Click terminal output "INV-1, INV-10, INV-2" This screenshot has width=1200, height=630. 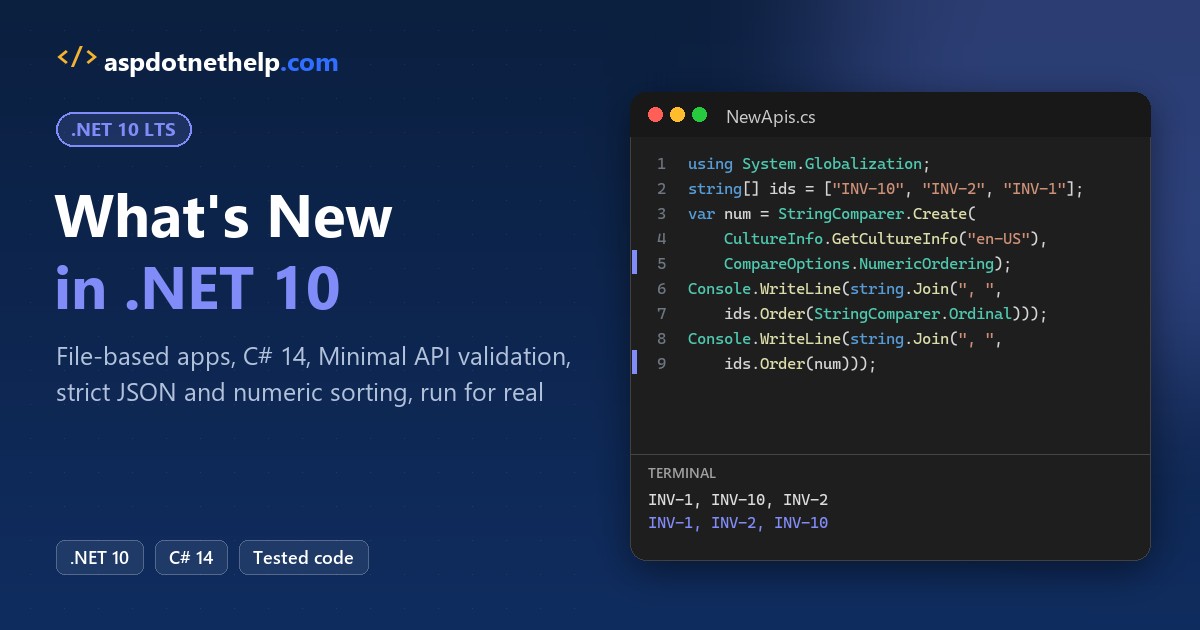(738, 500)
